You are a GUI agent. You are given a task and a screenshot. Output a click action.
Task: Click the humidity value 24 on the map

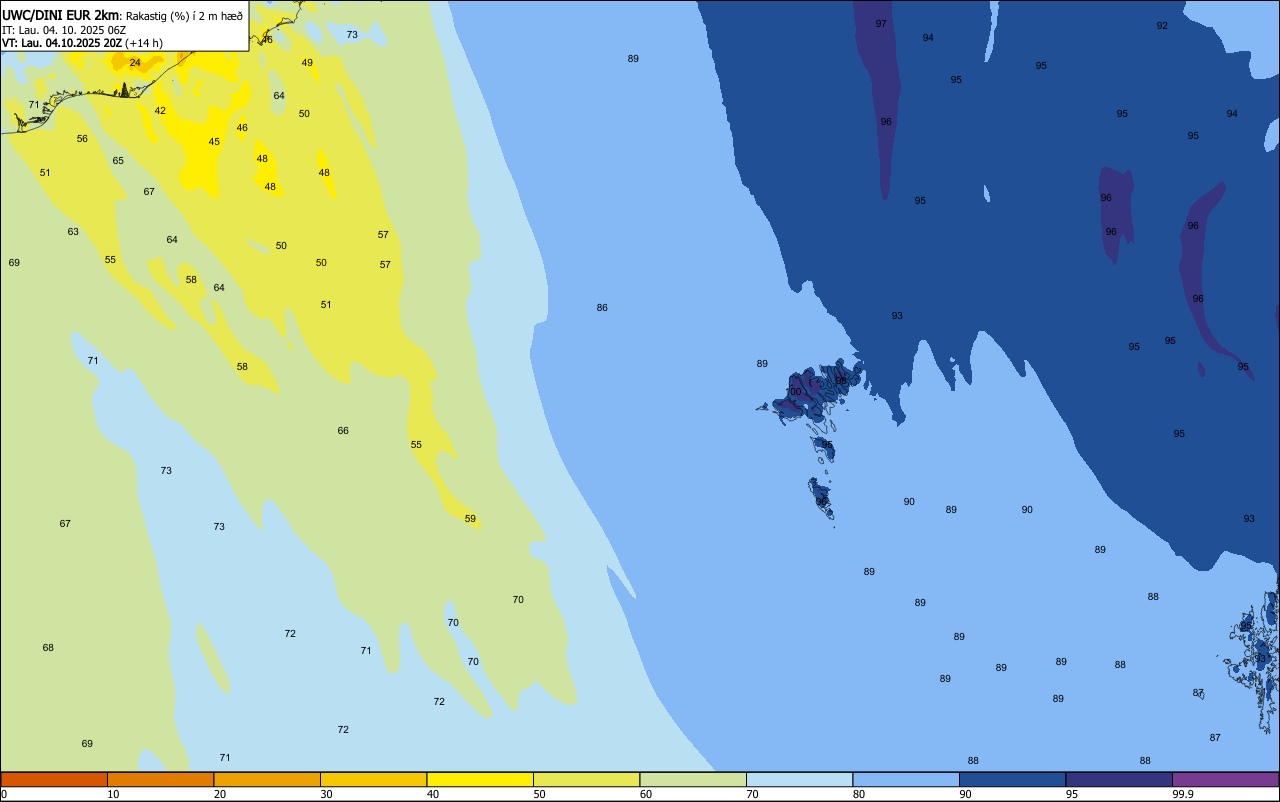click(135, 62)
